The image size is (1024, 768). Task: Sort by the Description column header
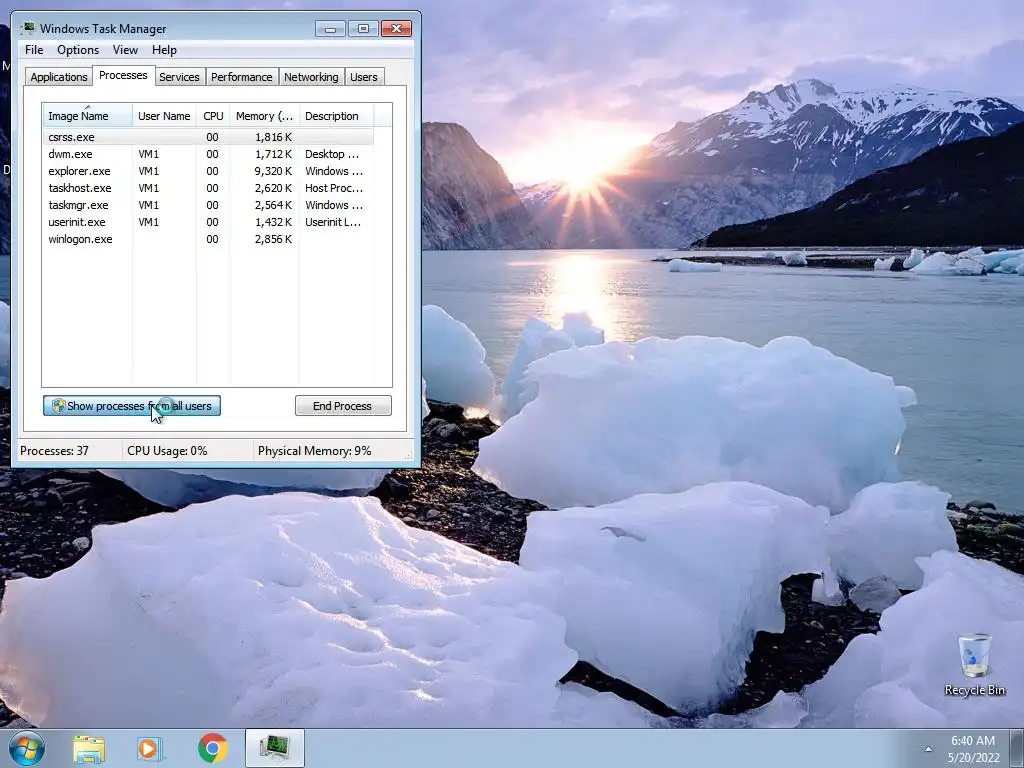pos(336,116)
